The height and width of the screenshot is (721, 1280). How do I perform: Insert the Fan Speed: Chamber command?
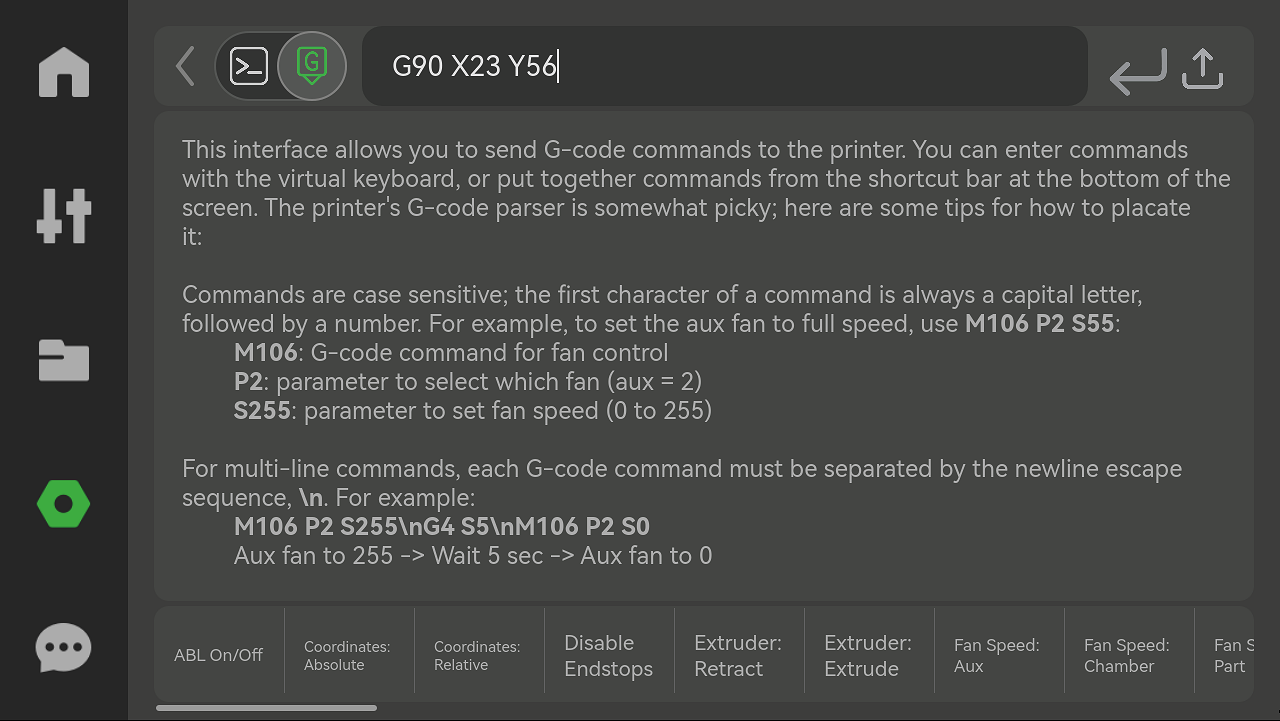pos(1128,655)
